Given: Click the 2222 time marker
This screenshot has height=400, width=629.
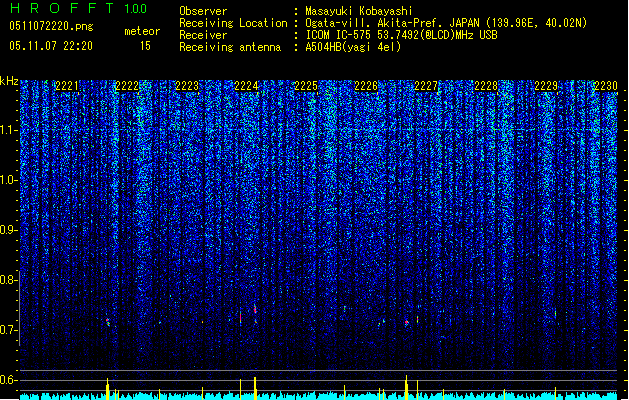Looking at the screenshot, I should (127, 86).
